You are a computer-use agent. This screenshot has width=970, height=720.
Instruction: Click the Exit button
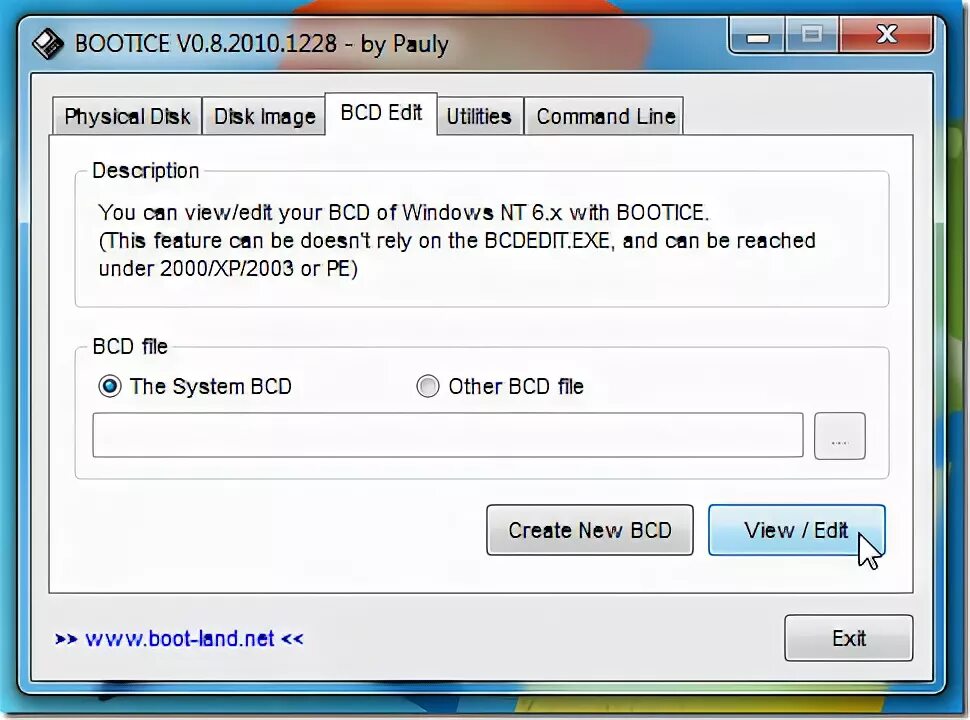(849, 638)
